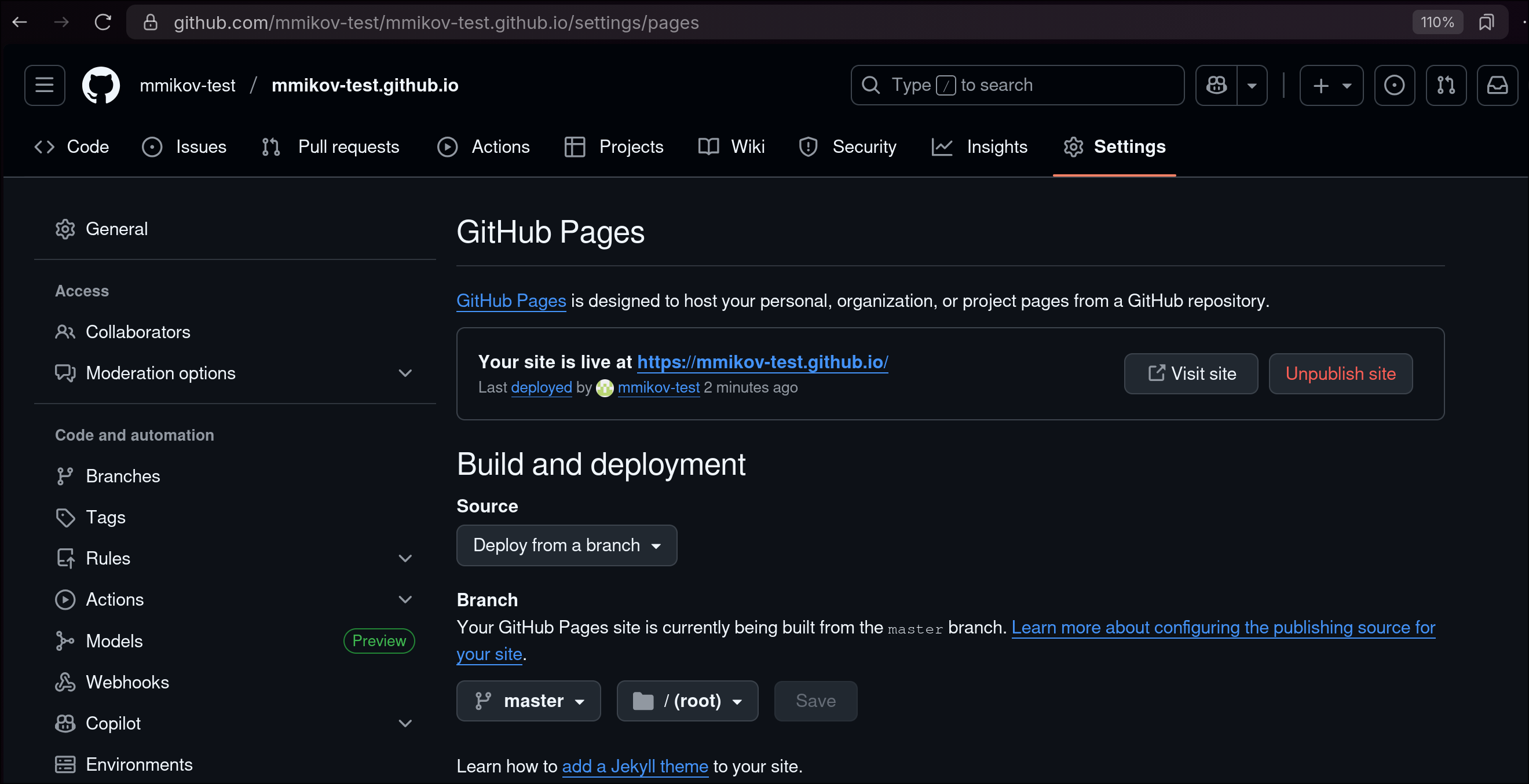1529x784 pixels.
Task: Click the Visit site button
Action: 1191,374
